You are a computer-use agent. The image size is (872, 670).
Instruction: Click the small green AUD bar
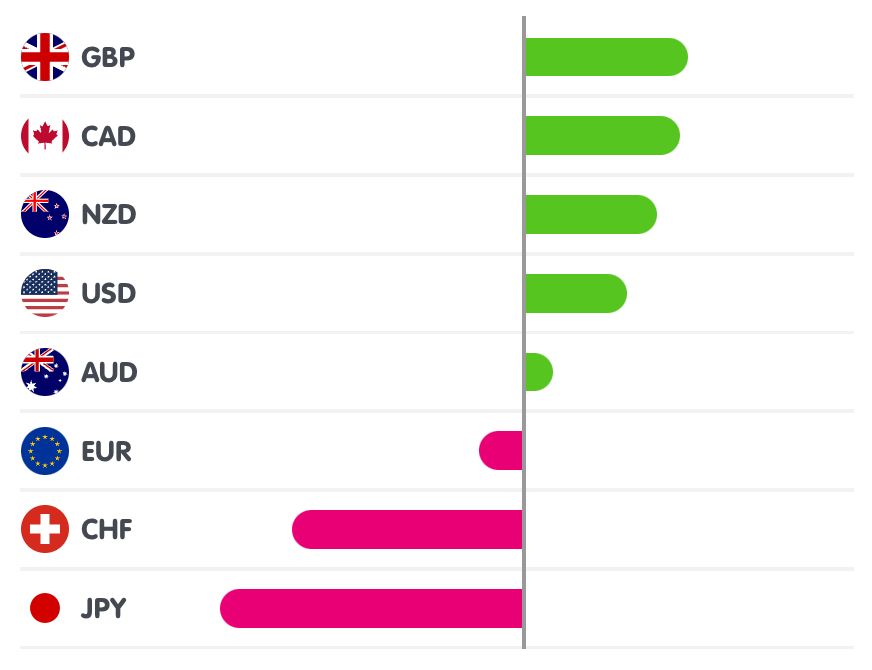click(538, 372)
